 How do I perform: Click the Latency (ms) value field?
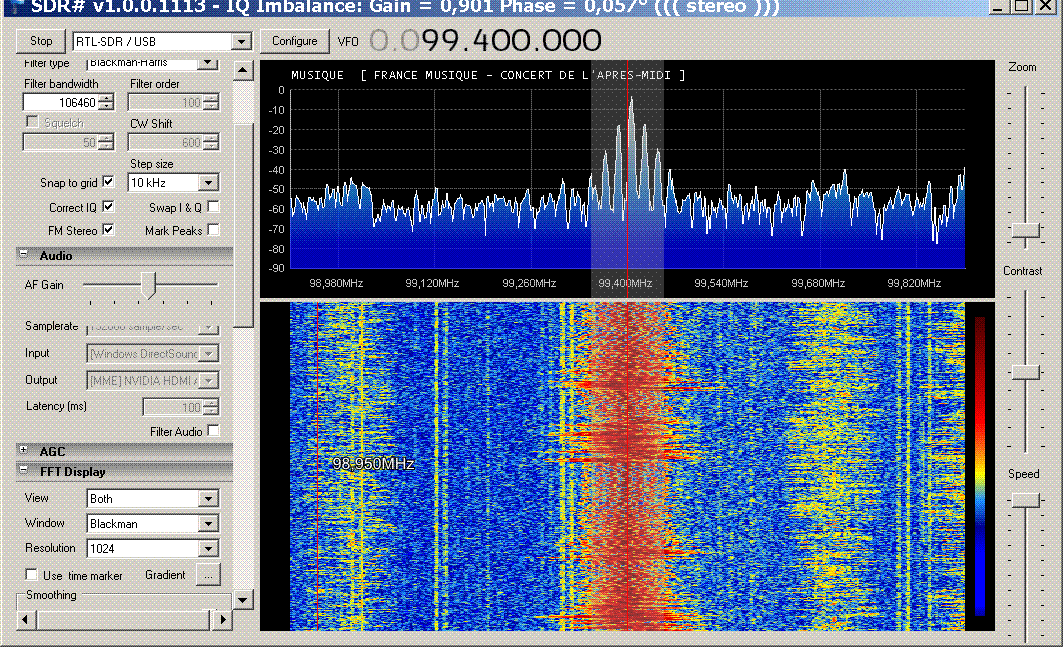pos(174,407)
